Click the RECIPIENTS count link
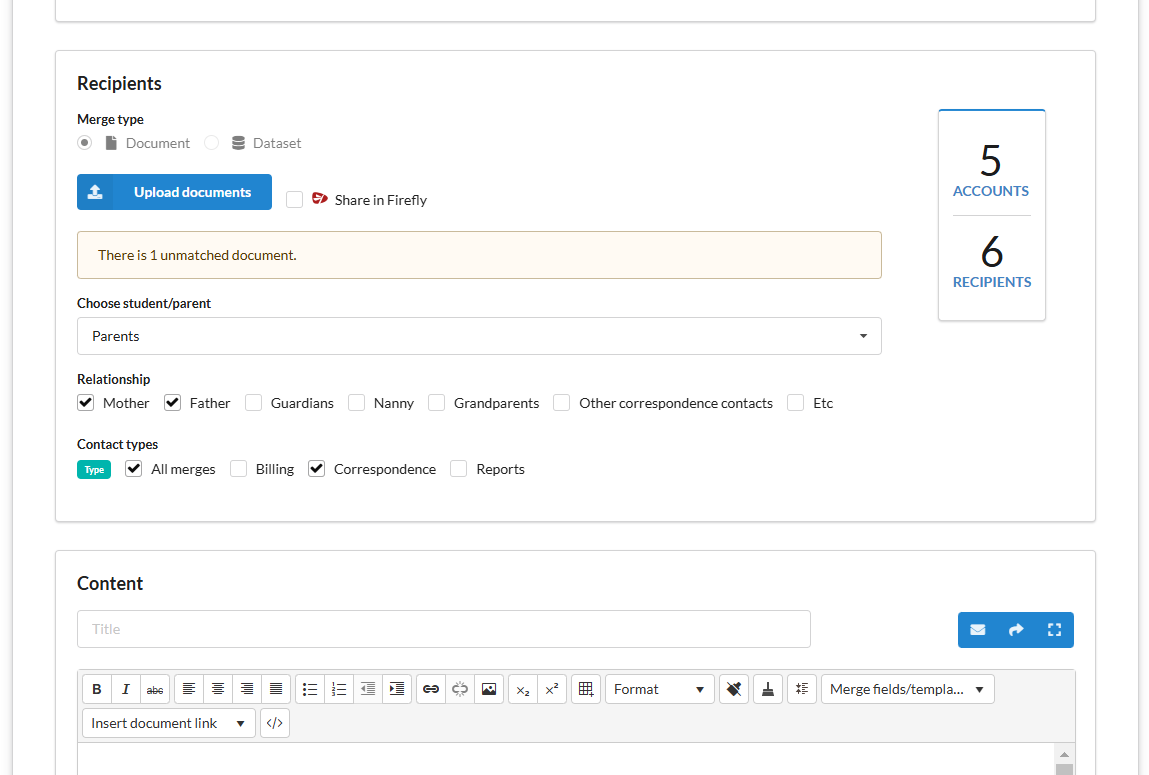Viewport: 1149px width, 775px height. coord(991,281)
